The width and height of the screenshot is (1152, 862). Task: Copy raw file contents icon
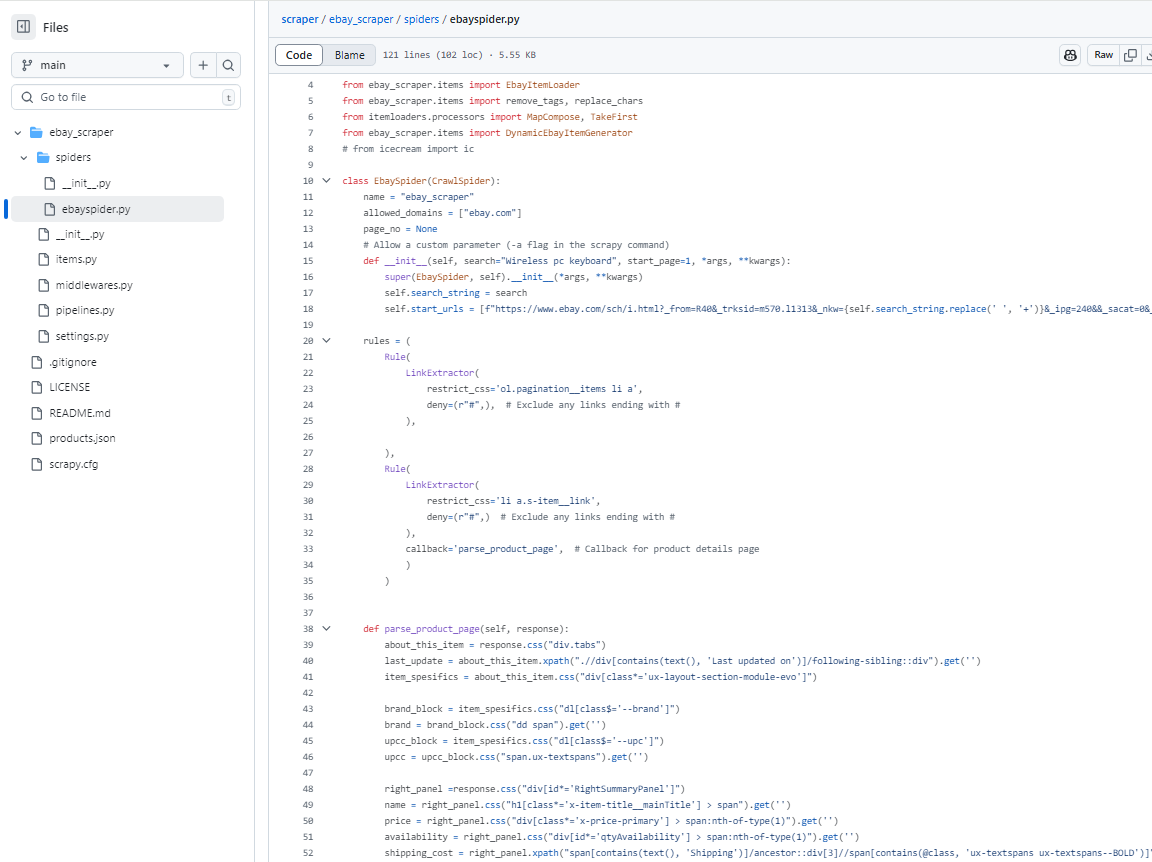(1130, 55)
